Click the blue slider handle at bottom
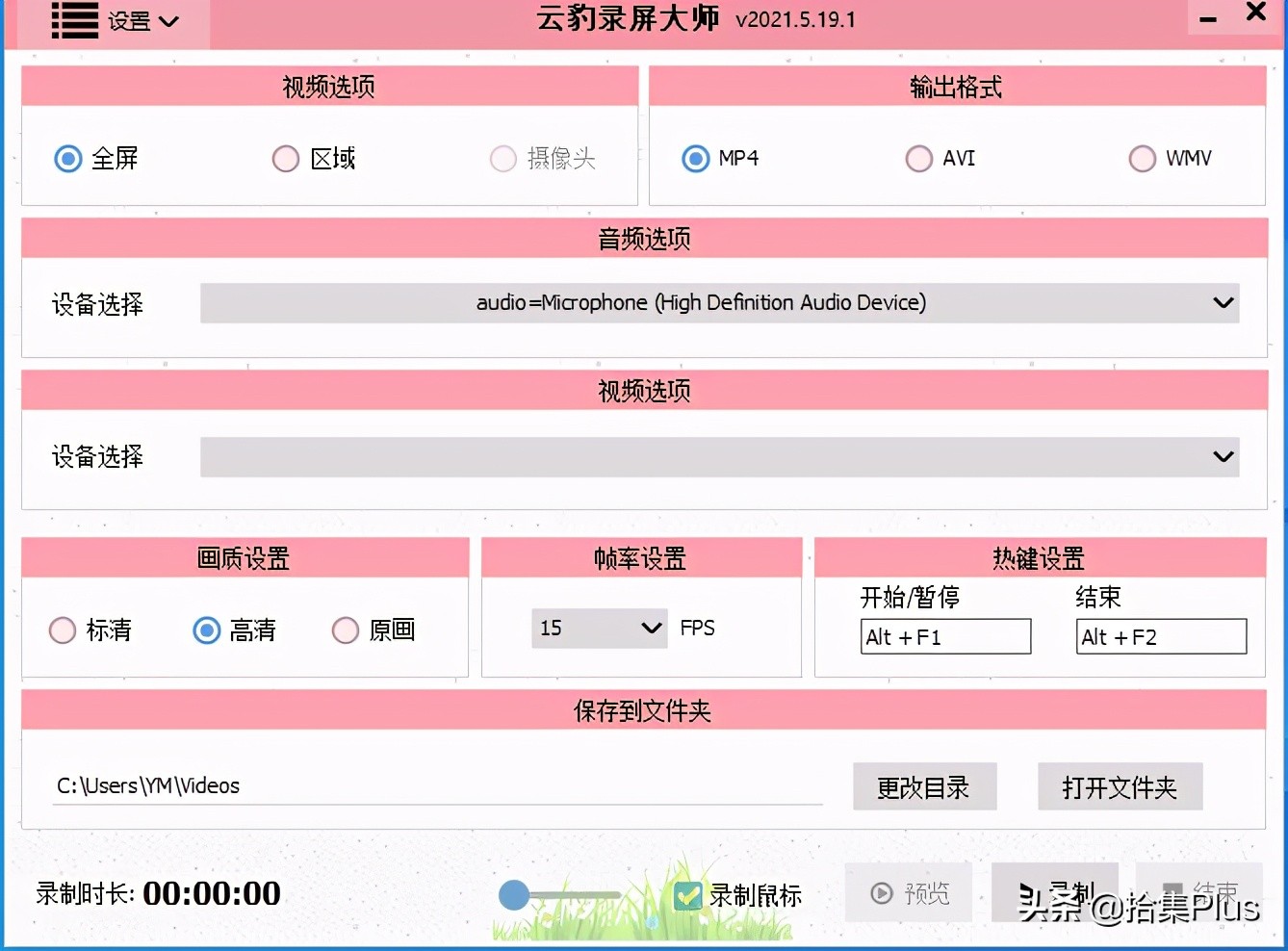The height and width of the screenshot is (951, 1288). tap(514, 895)
